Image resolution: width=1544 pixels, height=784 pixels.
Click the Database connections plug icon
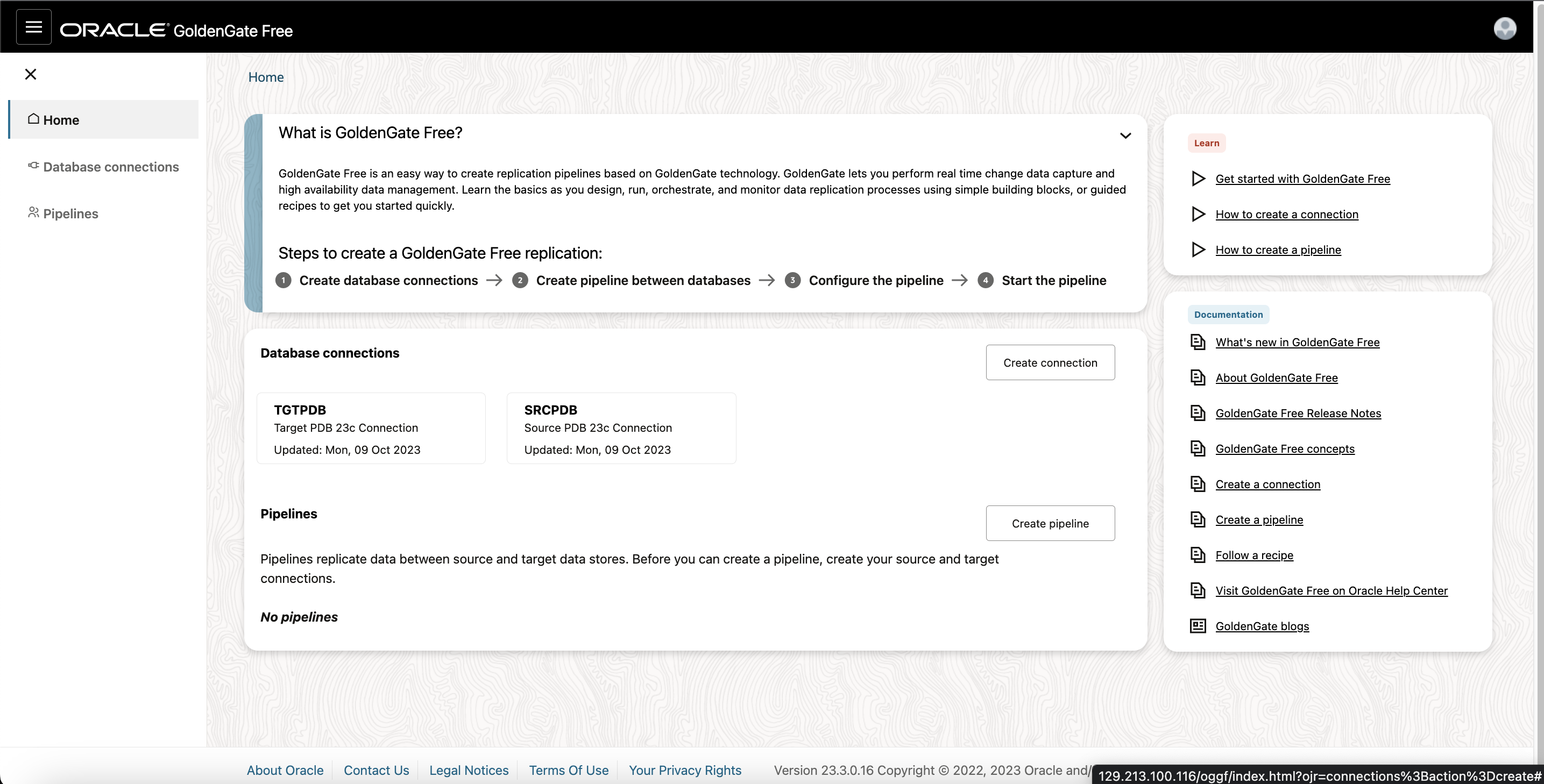[x=33, y=166]
